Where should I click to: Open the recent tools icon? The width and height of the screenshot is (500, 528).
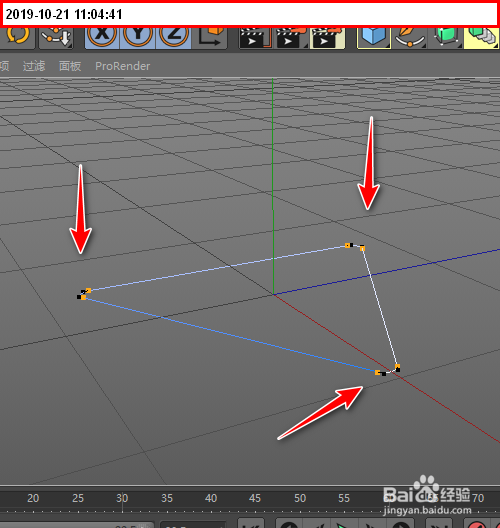pyautogui.click(x=57, y=37)
